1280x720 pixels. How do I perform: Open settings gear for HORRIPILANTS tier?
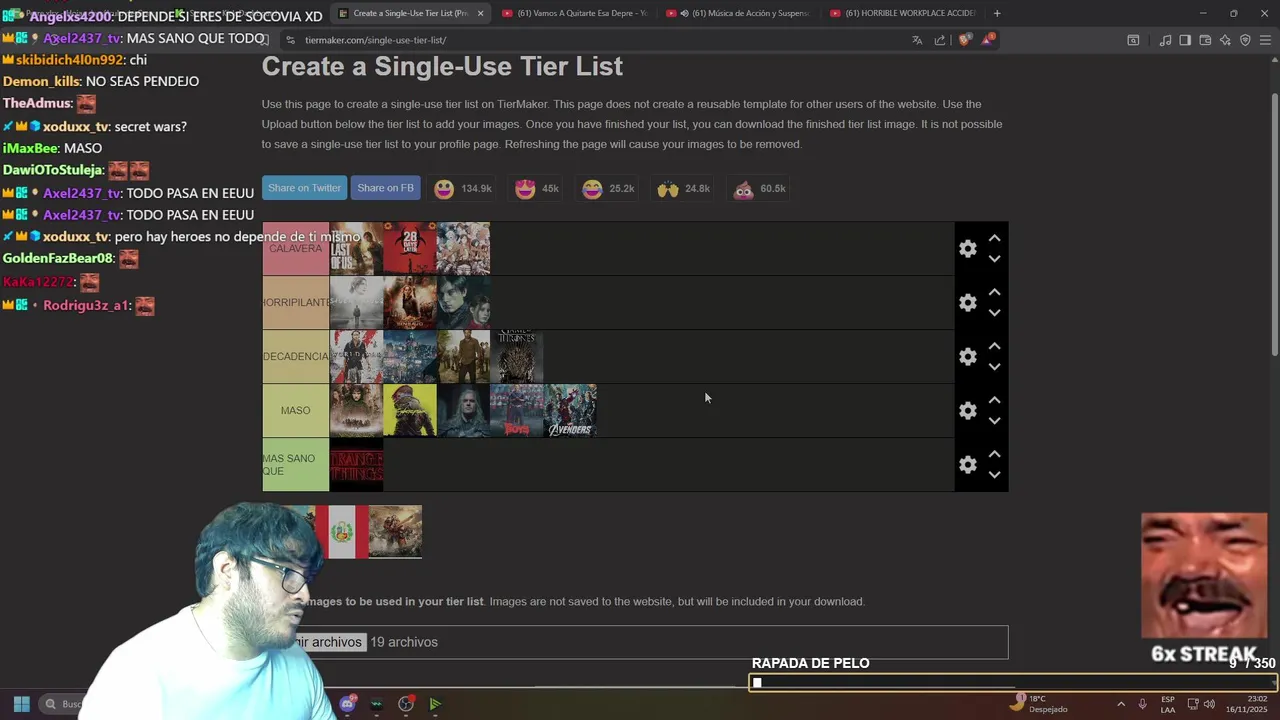click(x=967, y=303)
